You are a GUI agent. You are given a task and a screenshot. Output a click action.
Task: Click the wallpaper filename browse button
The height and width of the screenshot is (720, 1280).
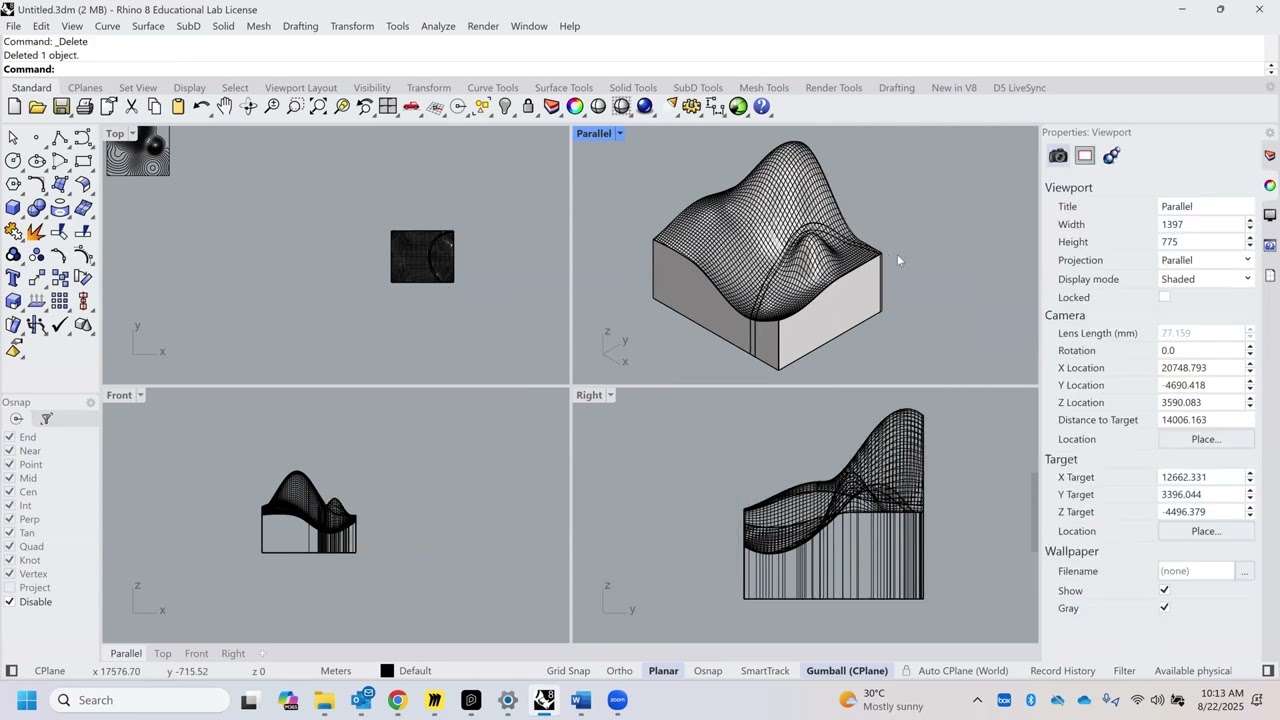(1245, 571)
